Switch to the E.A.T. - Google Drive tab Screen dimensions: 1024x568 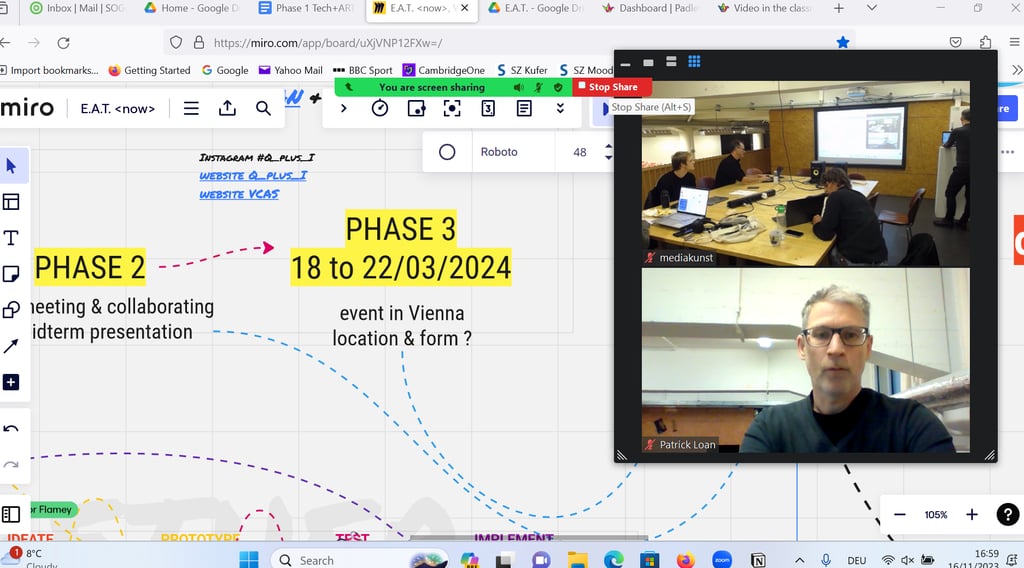[537, 8]
